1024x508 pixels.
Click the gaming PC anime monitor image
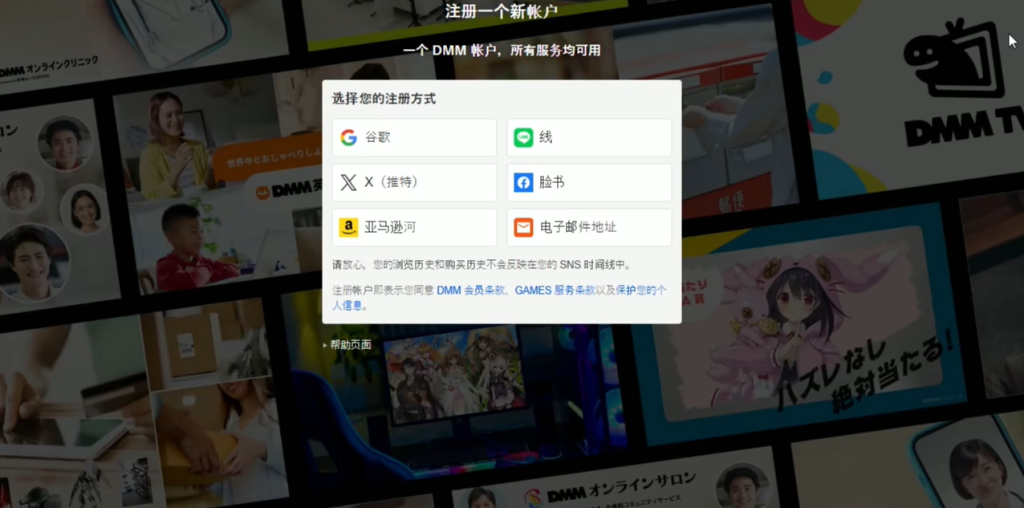point(450,375)
